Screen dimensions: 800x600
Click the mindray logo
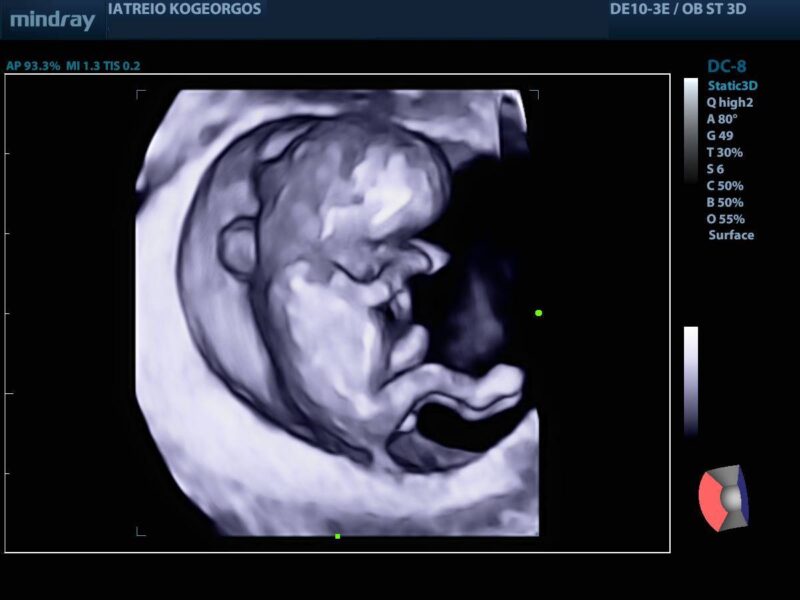53,20
